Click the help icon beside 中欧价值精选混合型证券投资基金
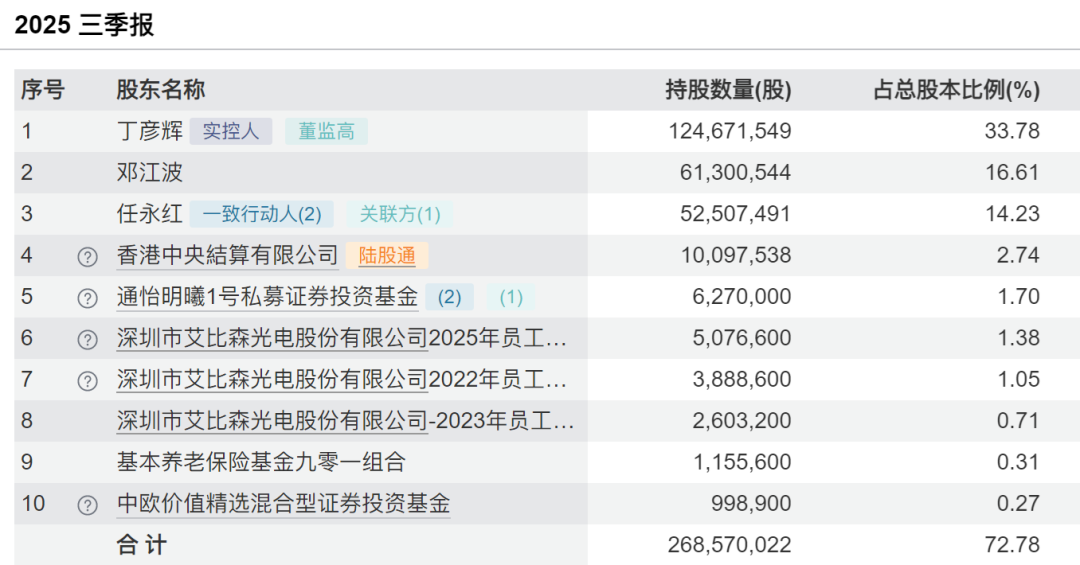The width and height of the screenshot is (1080, 565). (87, 505)
